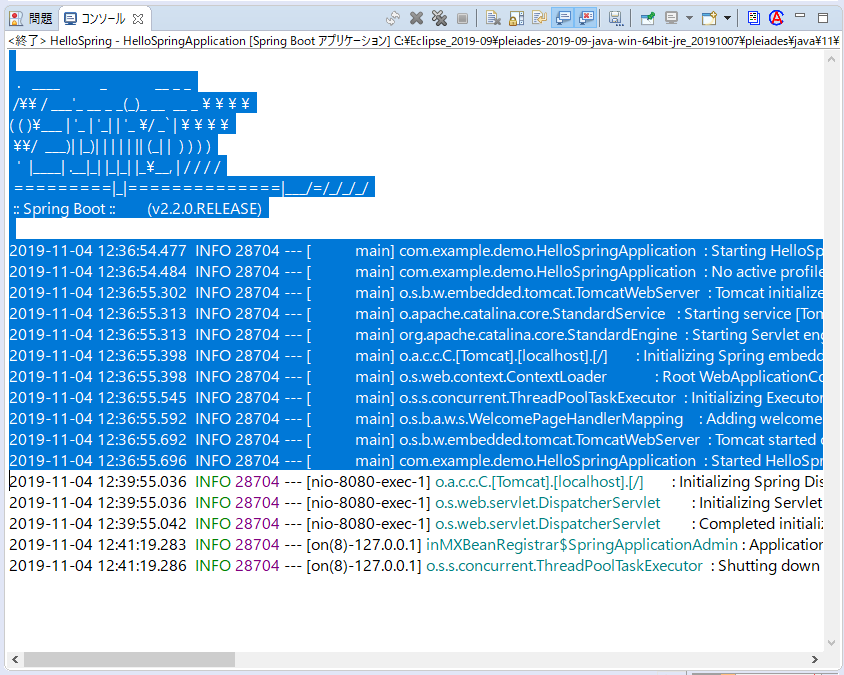Toggle the red circled A icon

pyautogui.click(x=776, y=18)
